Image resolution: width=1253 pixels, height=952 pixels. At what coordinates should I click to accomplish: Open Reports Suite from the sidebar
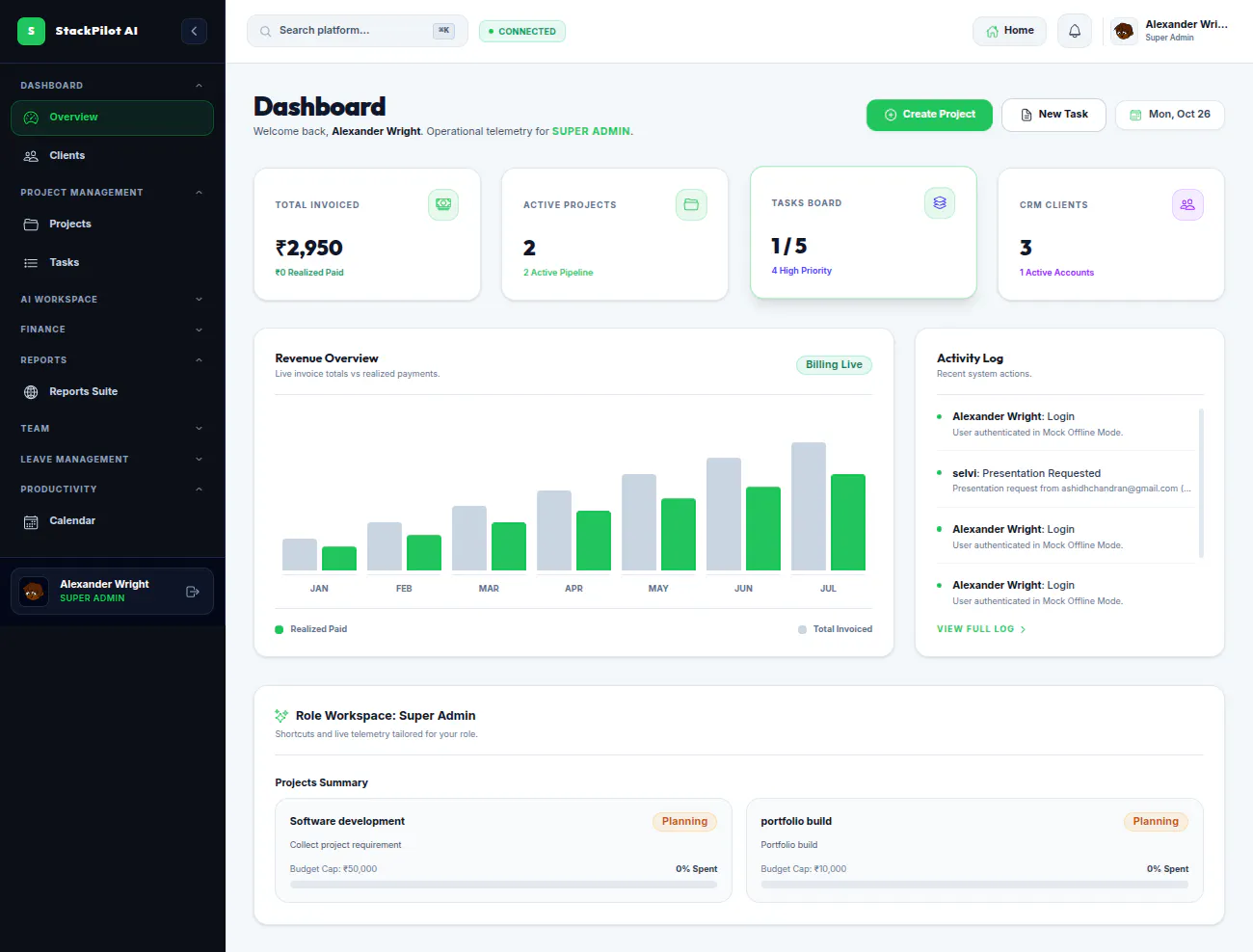click(112, 392)
